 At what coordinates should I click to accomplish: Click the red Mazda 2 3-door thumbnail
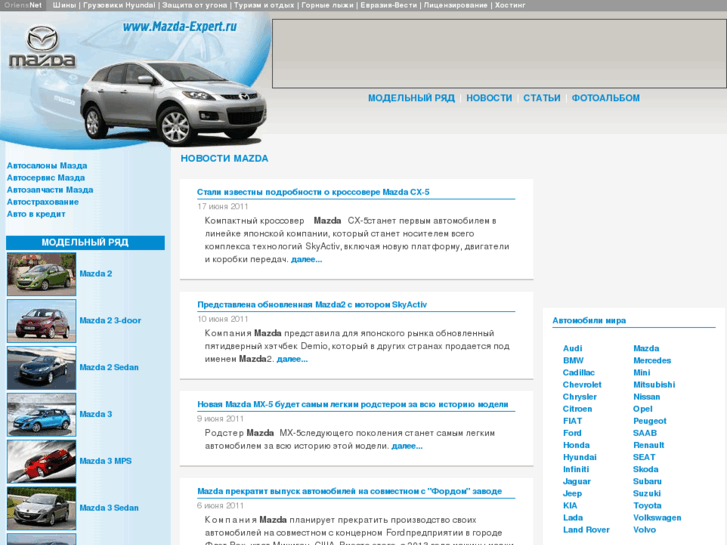pos(41,321)
